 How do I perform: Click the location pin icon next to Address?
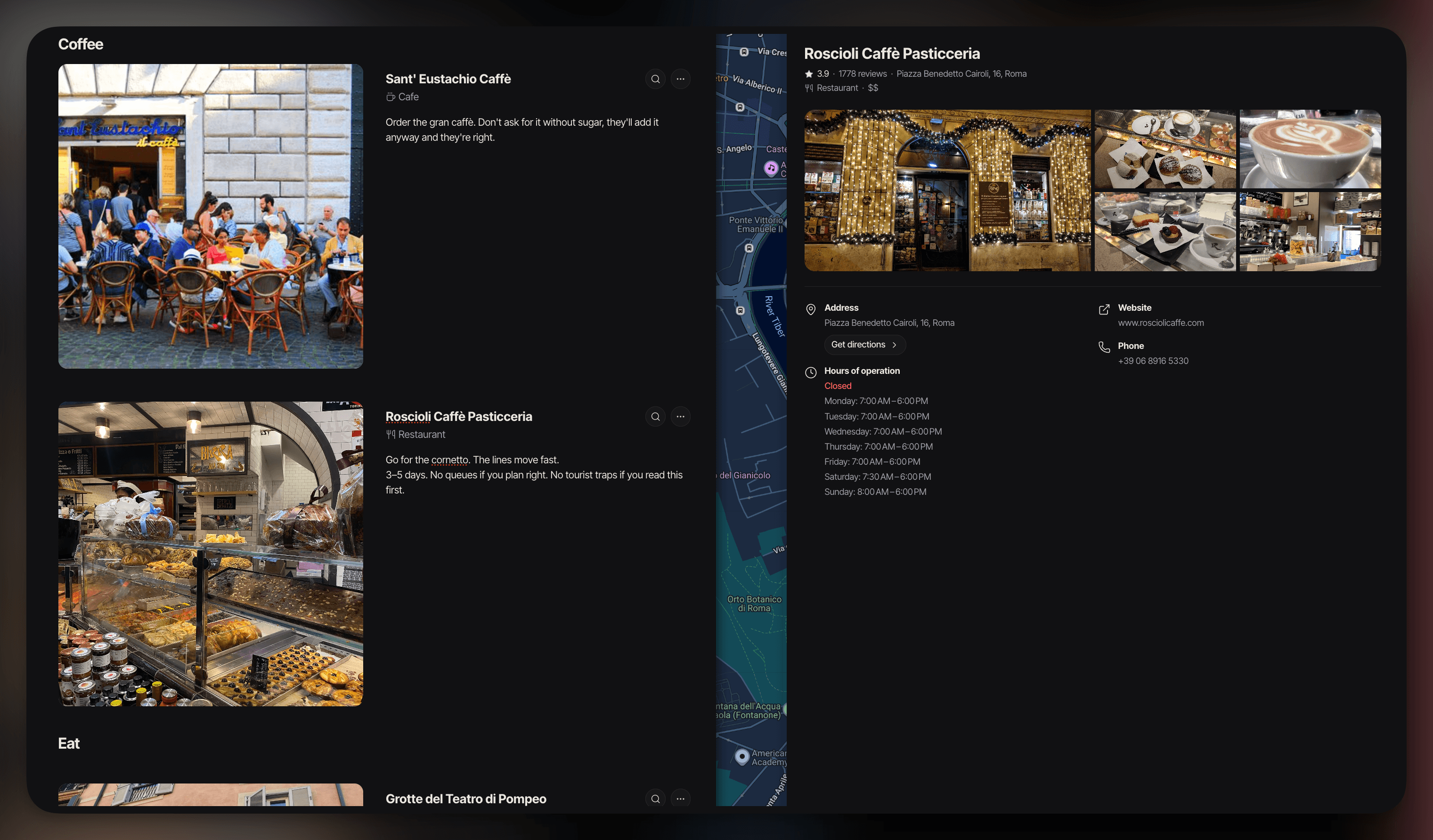coord(811,309)
